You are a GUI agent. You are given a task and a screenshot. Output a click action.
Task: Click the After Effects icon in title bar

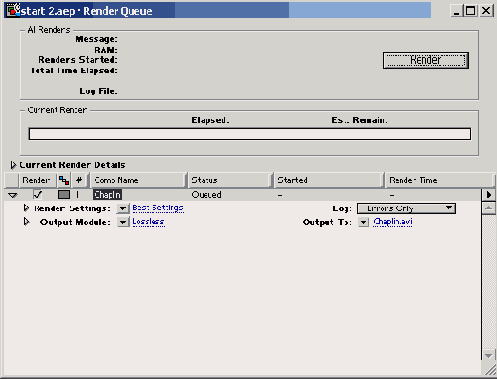pos(13,10)
